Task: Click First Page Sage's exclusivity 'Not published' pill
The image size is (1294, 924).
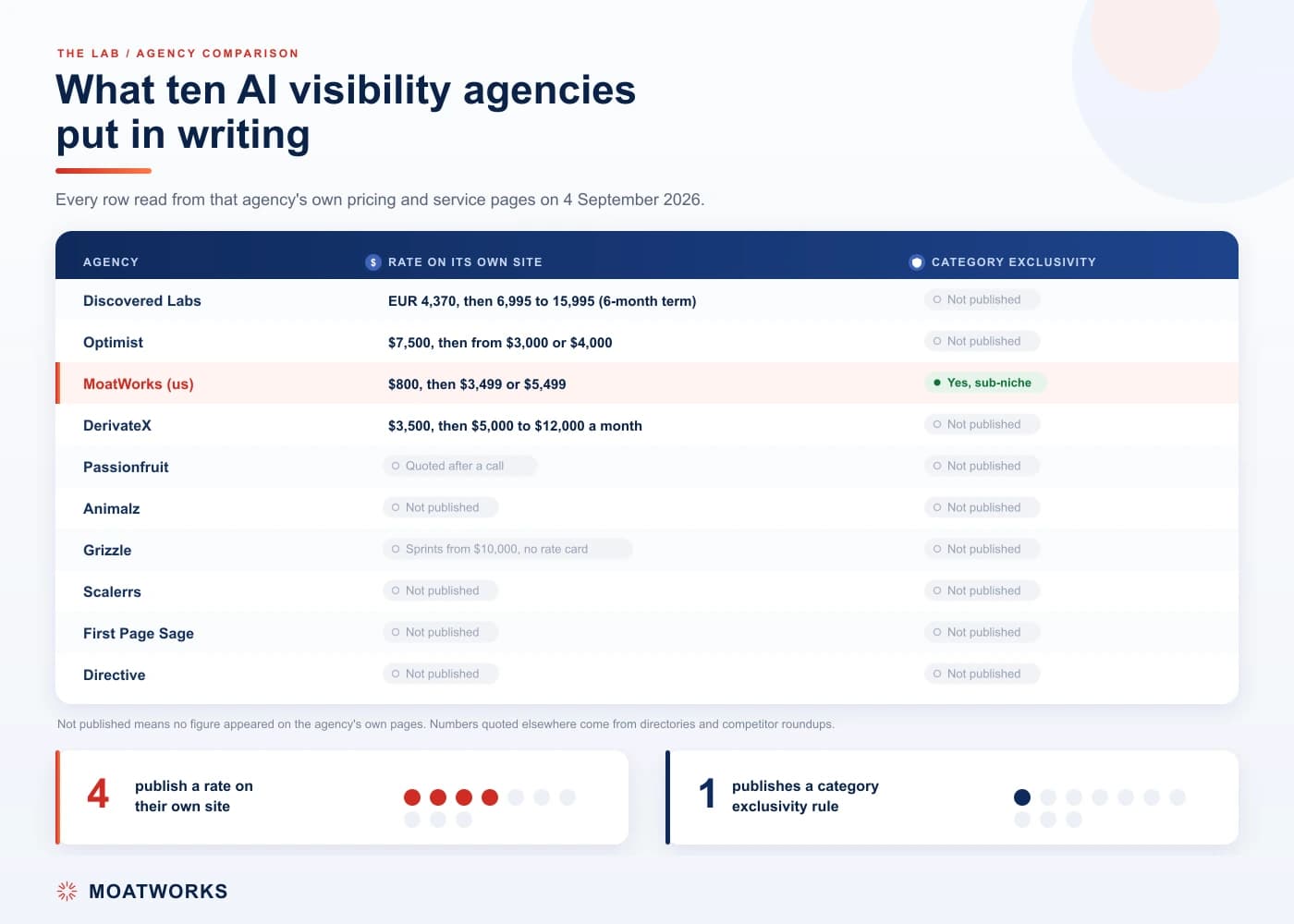Action: click(x=982, y=632)
